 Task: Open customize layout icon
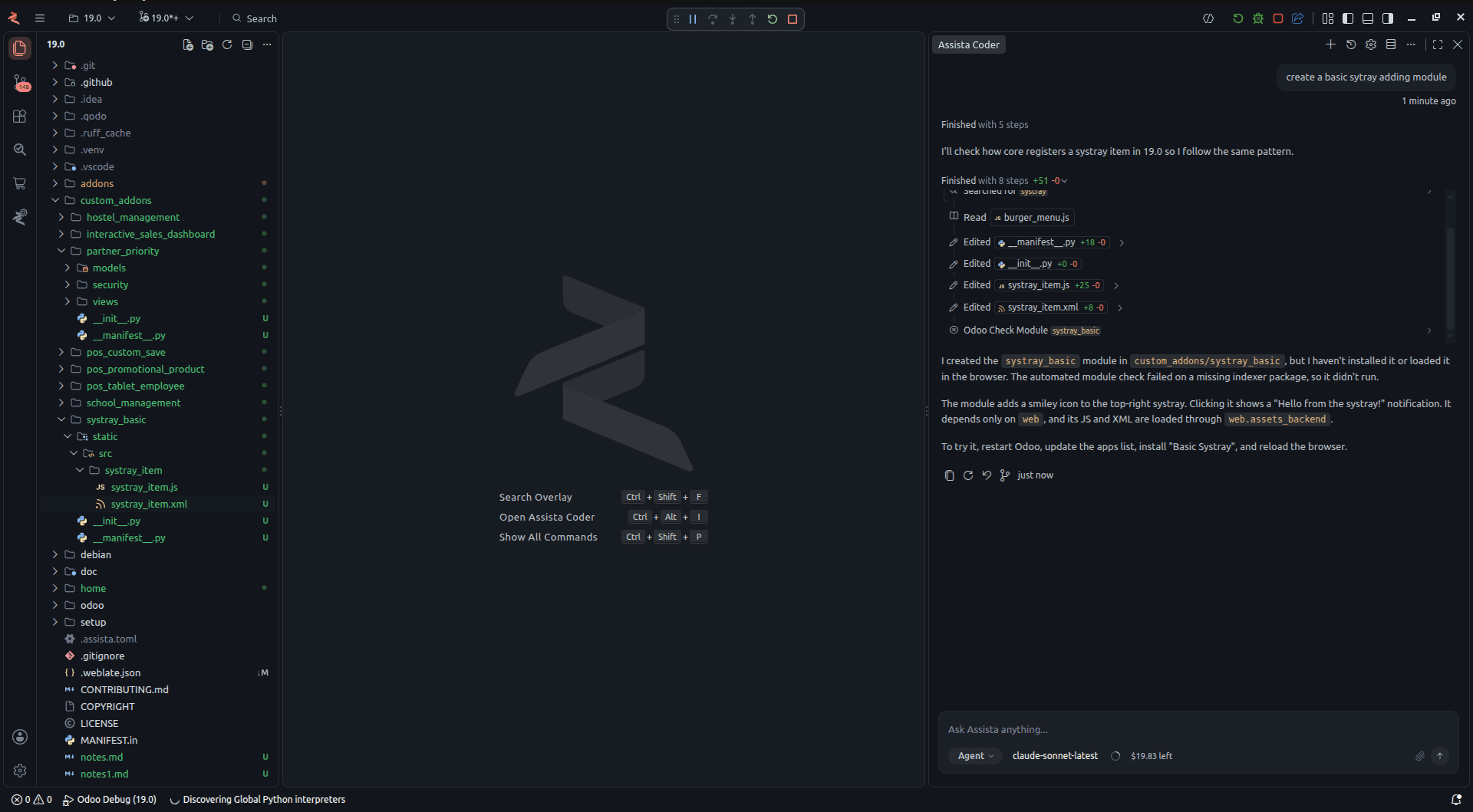[1328, 18]
